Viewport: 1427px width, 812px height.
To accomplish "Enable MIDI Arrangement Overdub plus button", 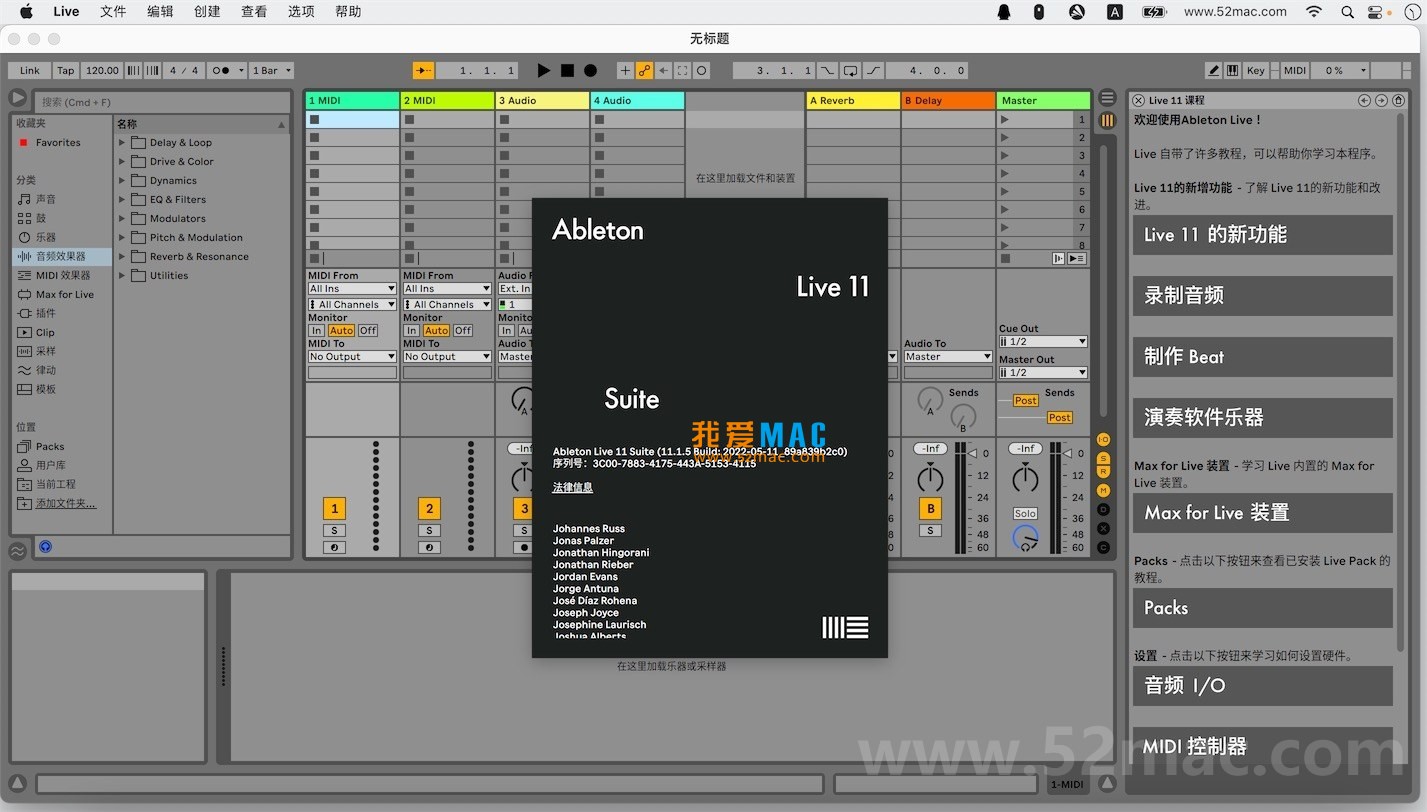I will coord(625,71).
